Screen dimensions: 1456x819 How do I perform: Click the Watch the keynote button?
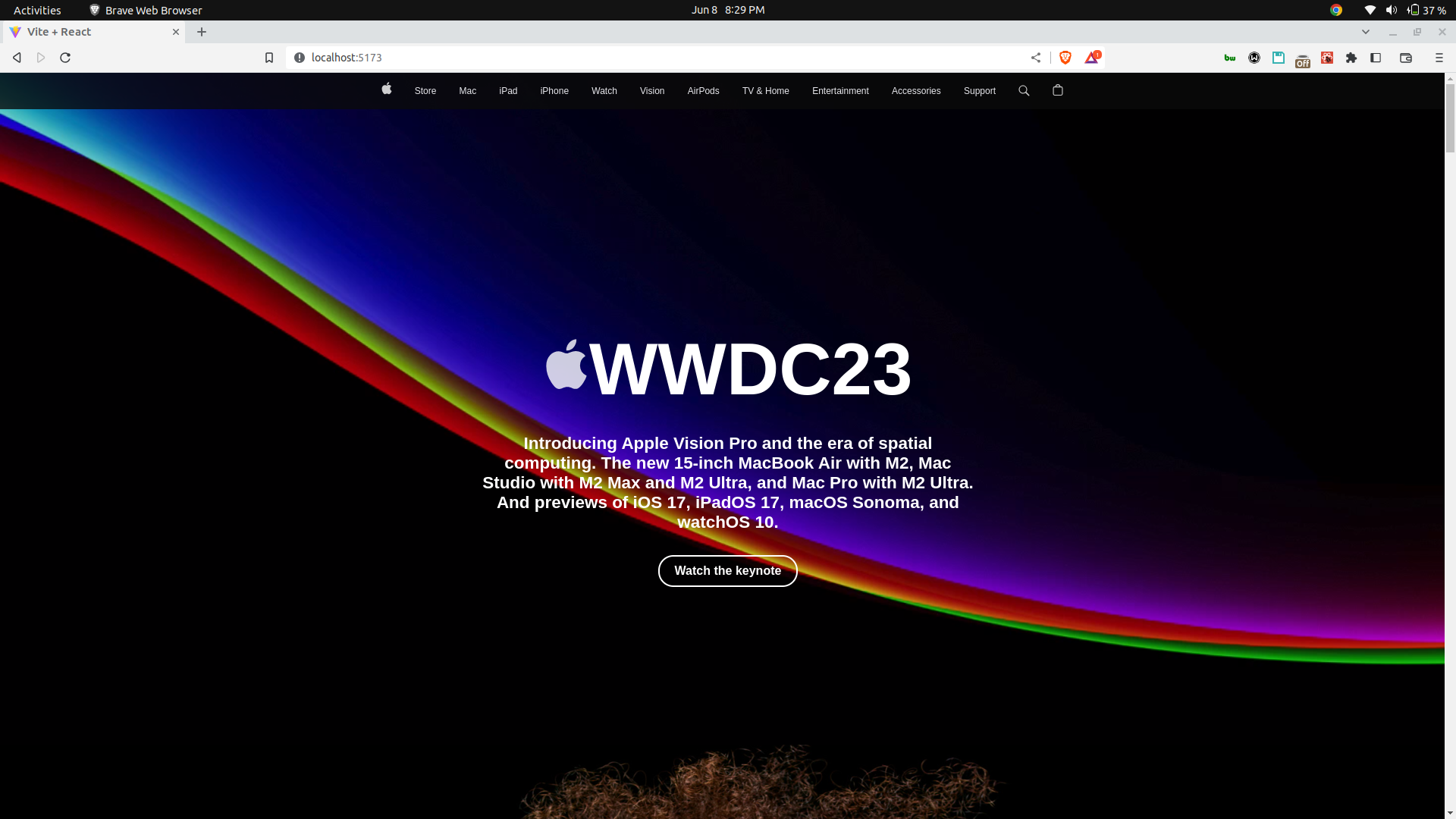coord(728,570)
